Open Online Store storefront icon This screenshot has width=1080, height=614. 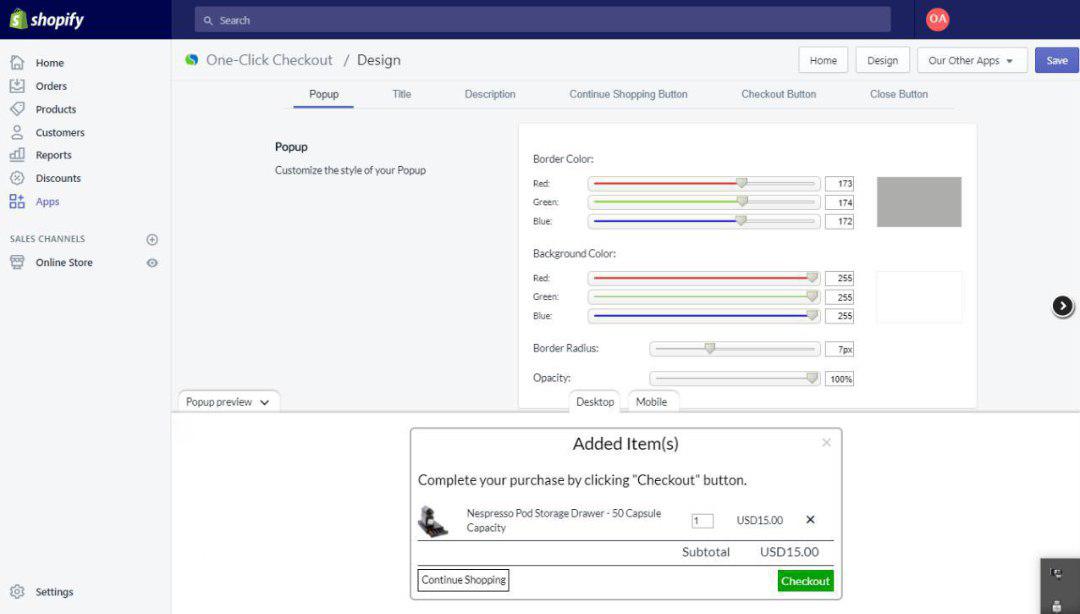click(17, 262)
